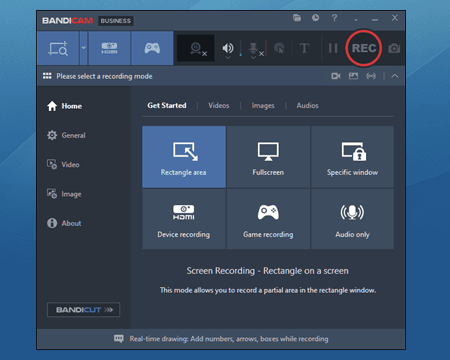Viewport: 450px width, 360px height.
Task: Click the audio broadcast icon in status bar
Action: (x=371, y=76)
